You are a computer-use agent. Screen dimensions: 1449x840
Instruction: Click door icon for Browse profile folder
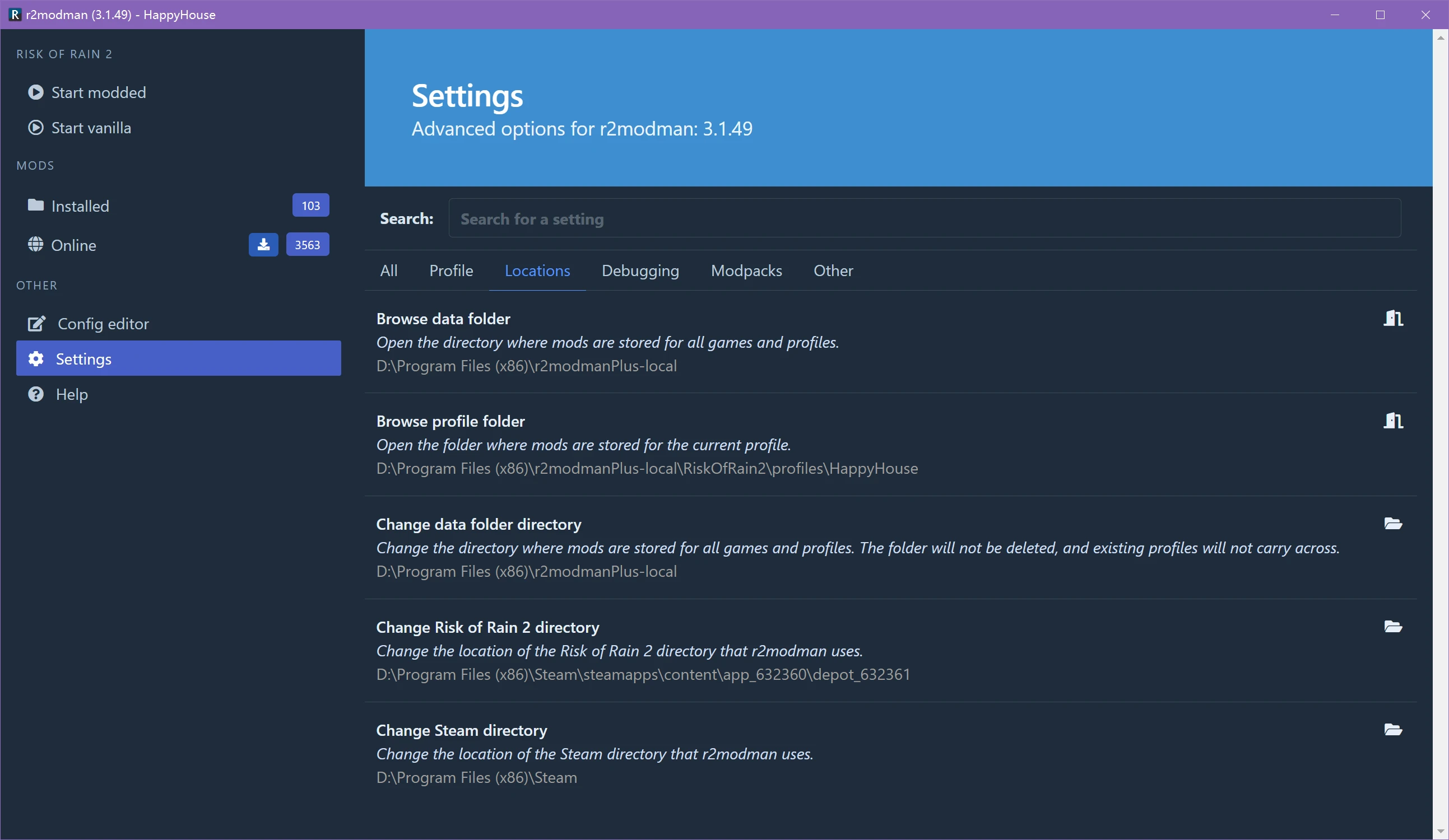1392,421
